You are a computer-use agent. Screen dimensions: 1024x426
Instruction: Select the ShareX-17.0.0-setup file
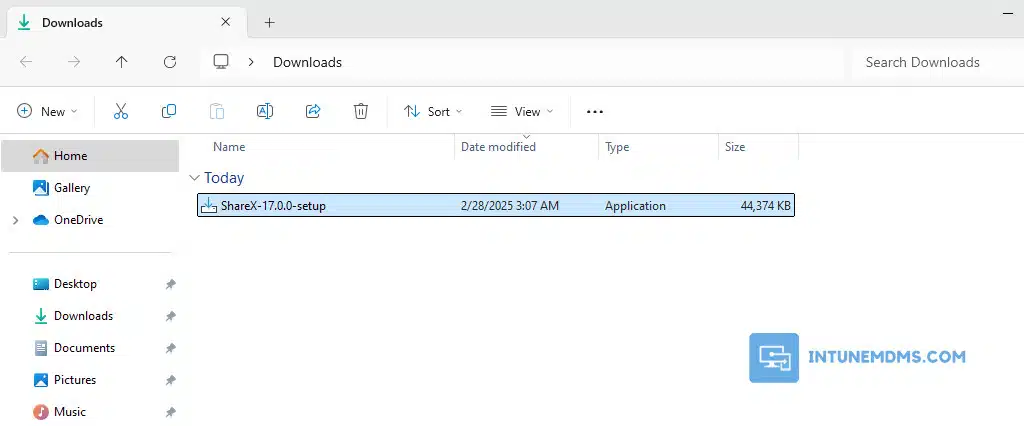(x=273, y=206)
